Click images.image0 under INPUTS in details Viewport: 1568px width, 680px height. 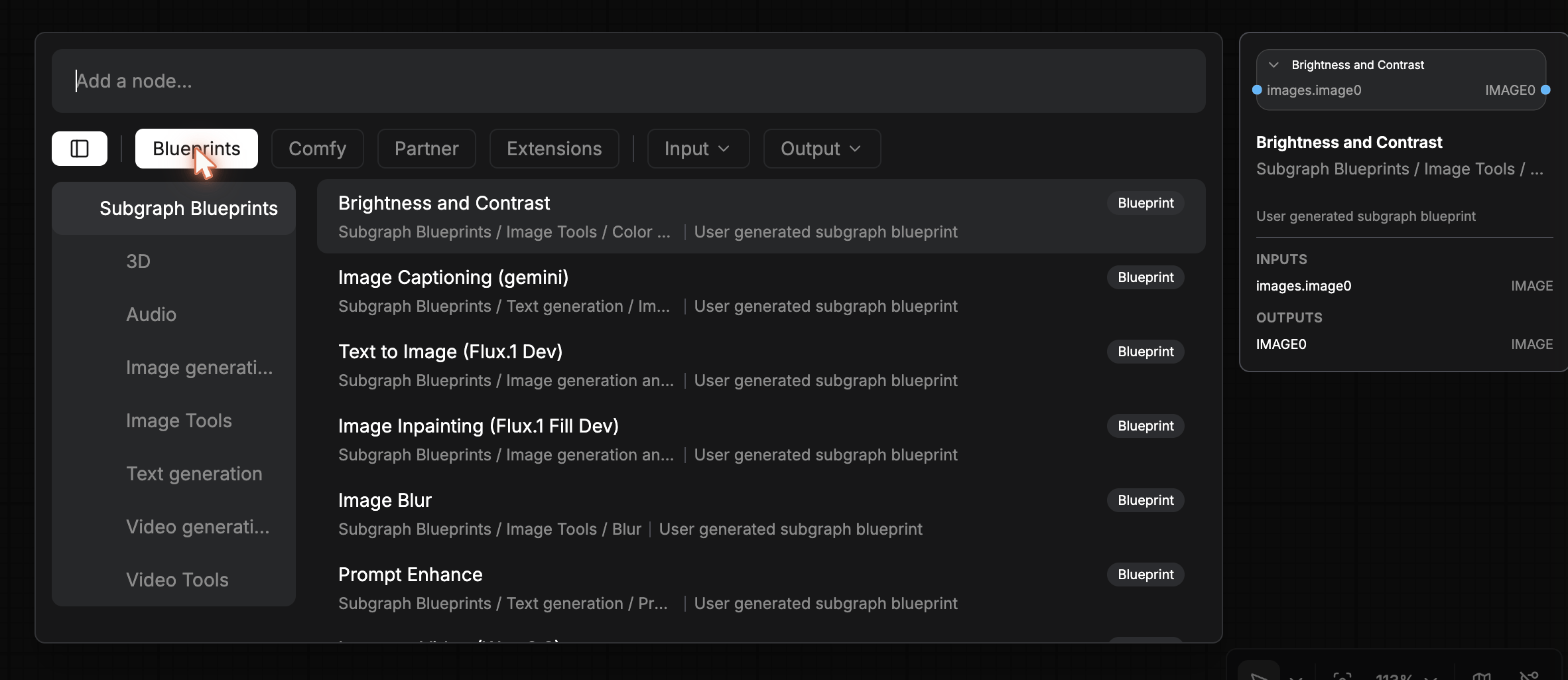[x=1303, y=286]
